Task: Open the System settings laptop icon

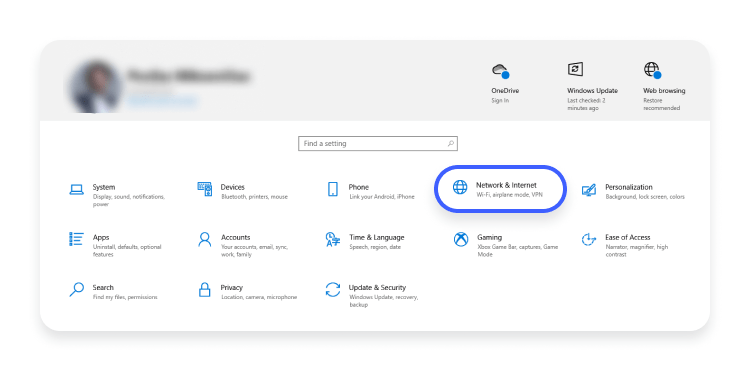Action: click(77, 190)
